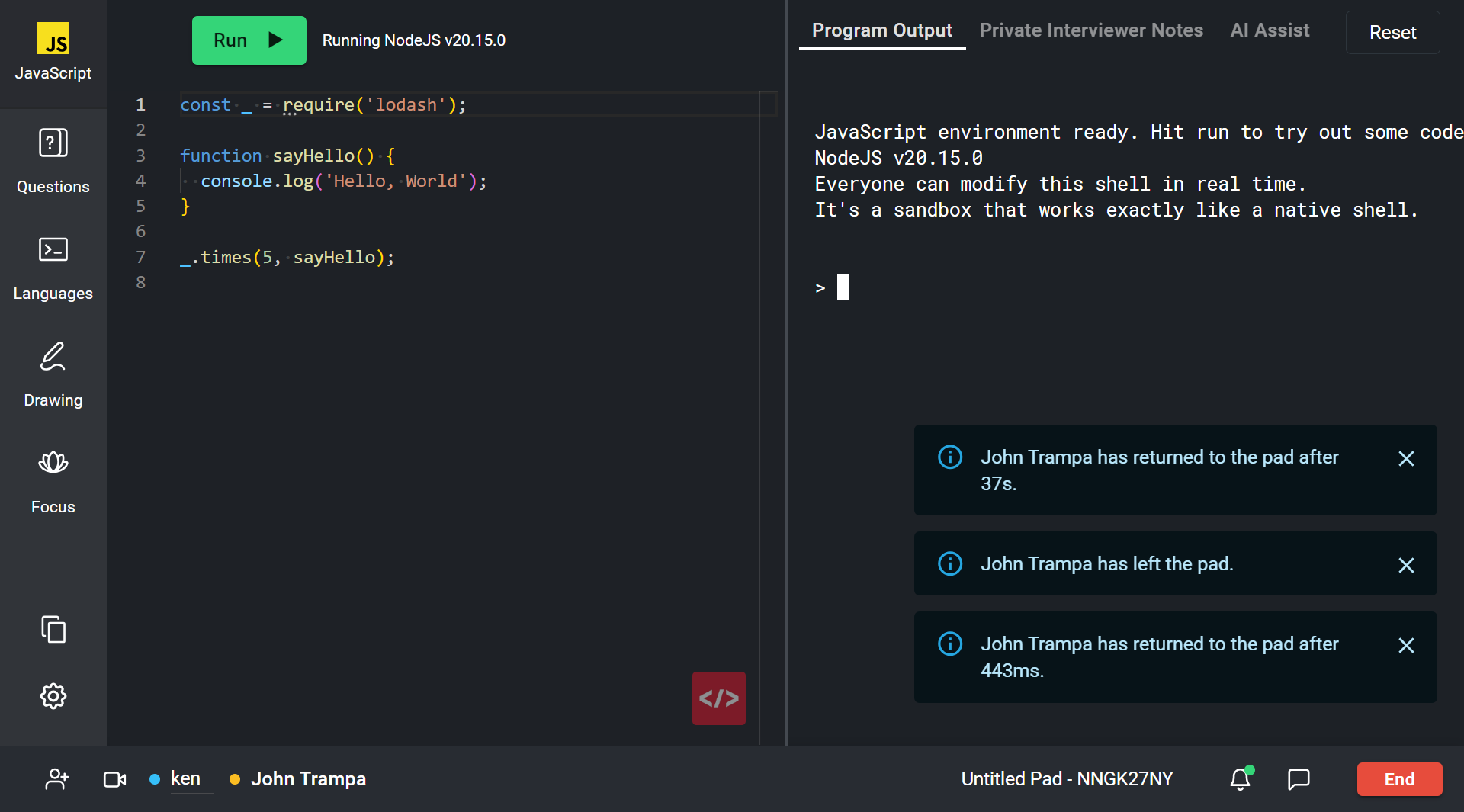
Task: Enable Focus mode
Action: coord(53,481)
